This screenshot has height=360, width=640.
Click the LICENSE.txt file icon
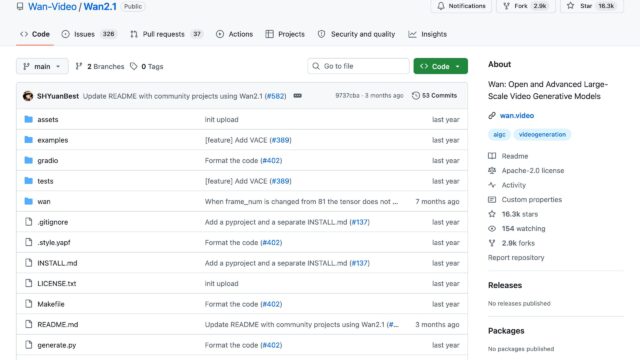29,283
